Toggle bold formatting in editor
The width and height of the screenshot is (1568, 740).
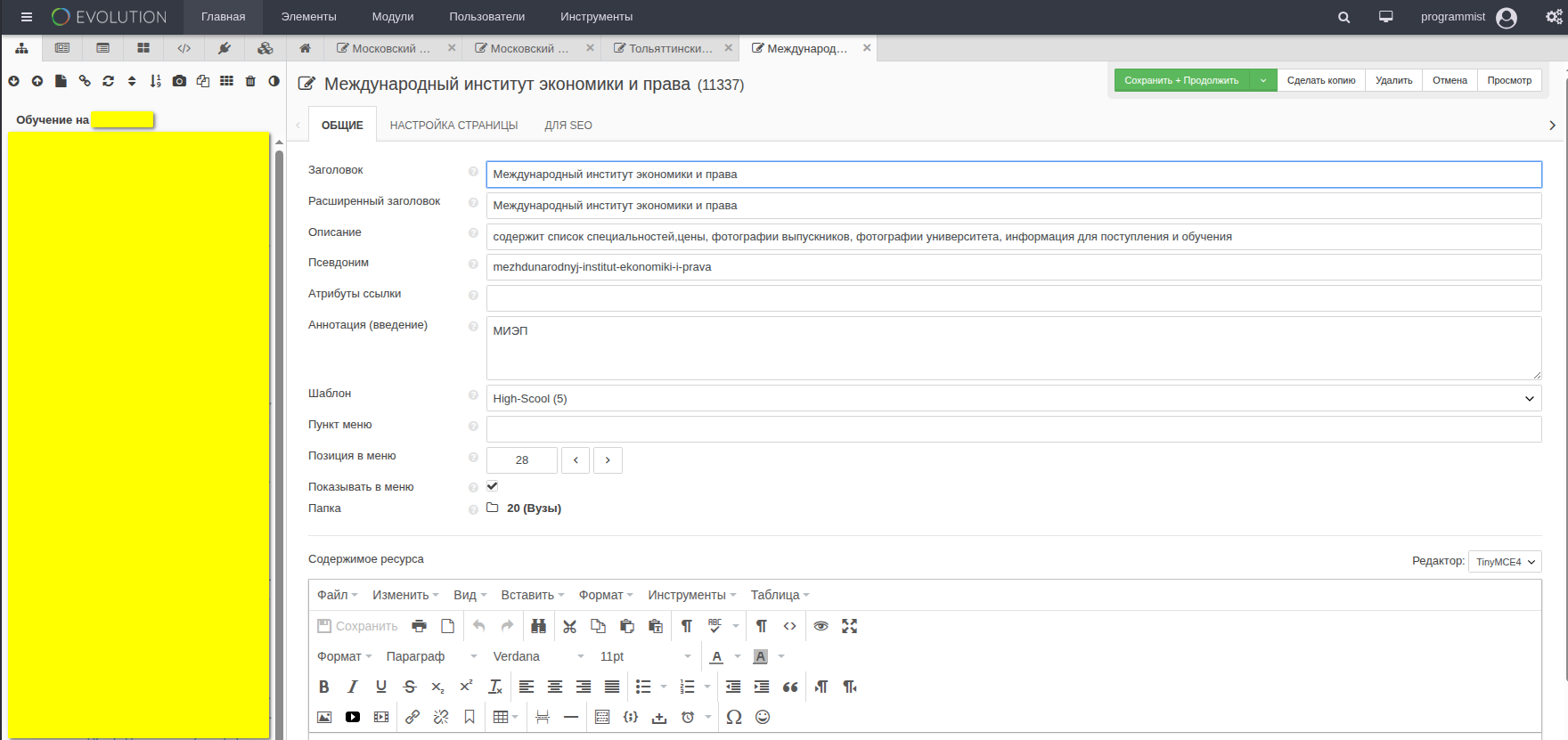(x=324, y=687)
